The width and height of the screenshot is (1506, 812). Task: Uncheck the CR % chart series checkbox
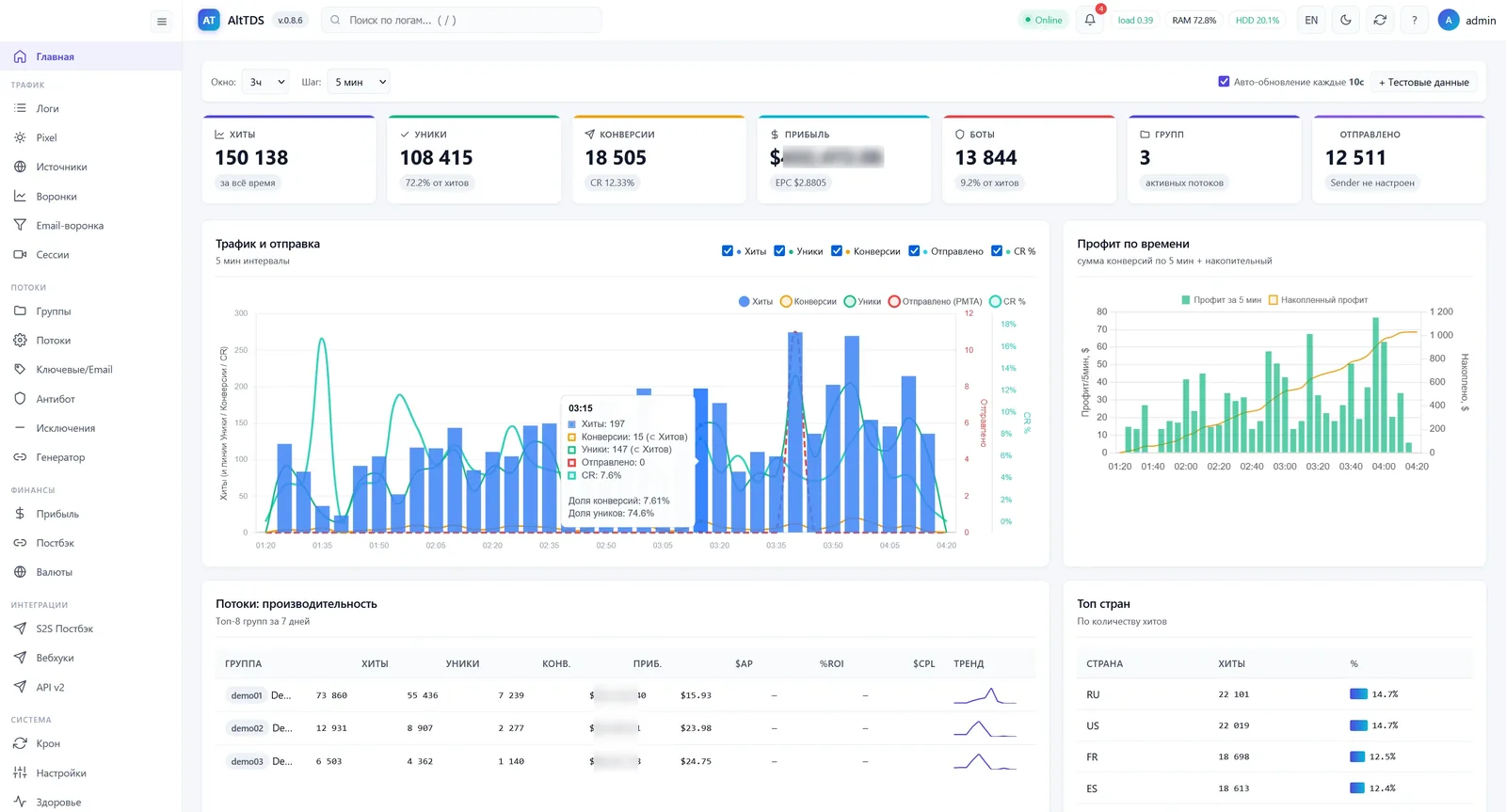point(997,251)
